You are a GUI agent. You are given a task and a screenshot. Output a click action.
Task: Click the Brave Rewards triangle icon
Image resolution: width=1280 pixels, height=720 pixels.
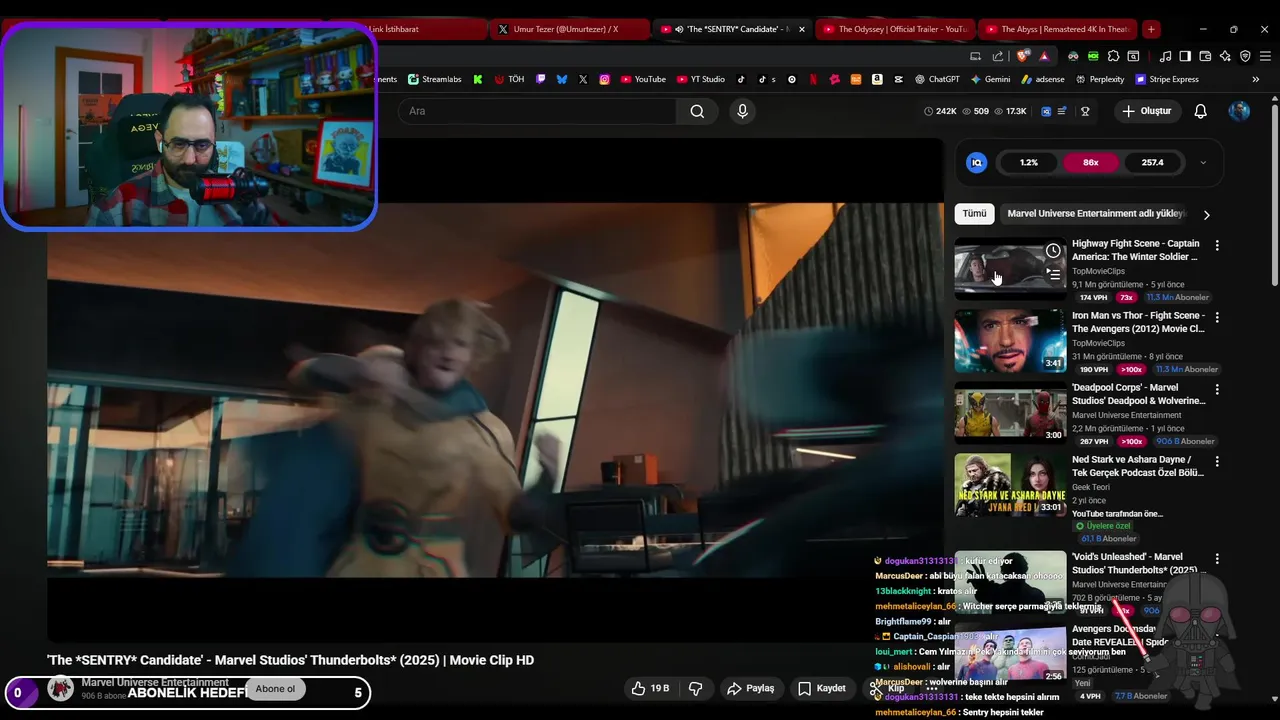click(1044, 56)
